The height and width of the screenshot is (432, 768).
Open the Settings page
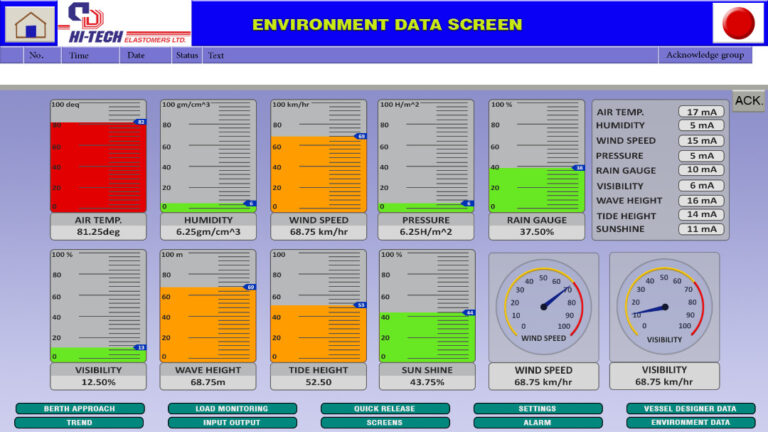tap(538, 409)
